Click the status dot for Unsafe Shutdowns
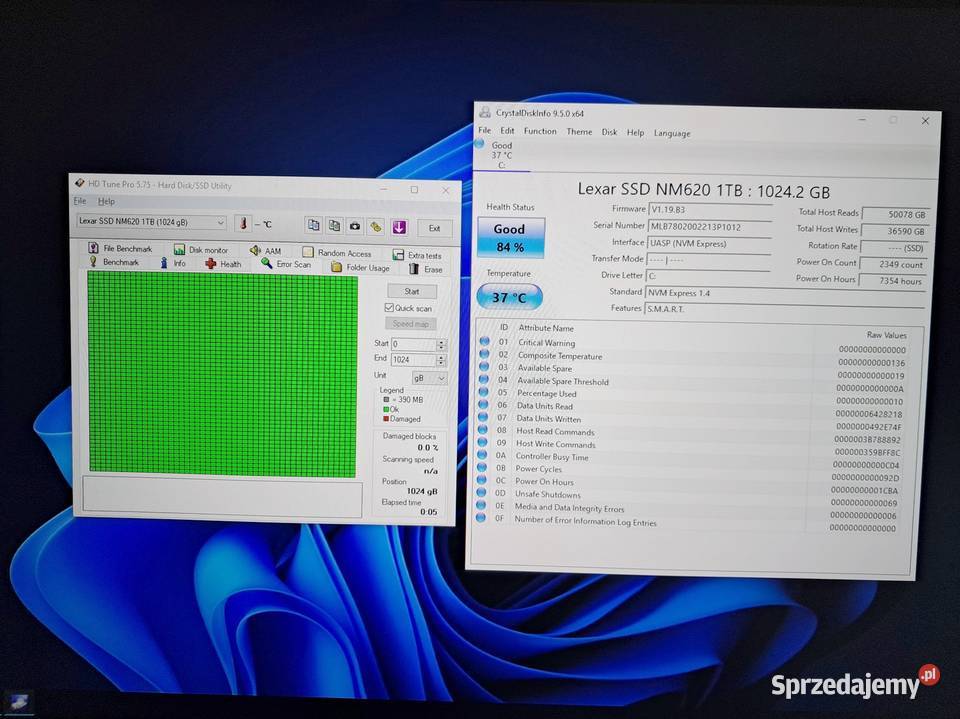Viewport: 960px width, 719px height. click(482, 492)
